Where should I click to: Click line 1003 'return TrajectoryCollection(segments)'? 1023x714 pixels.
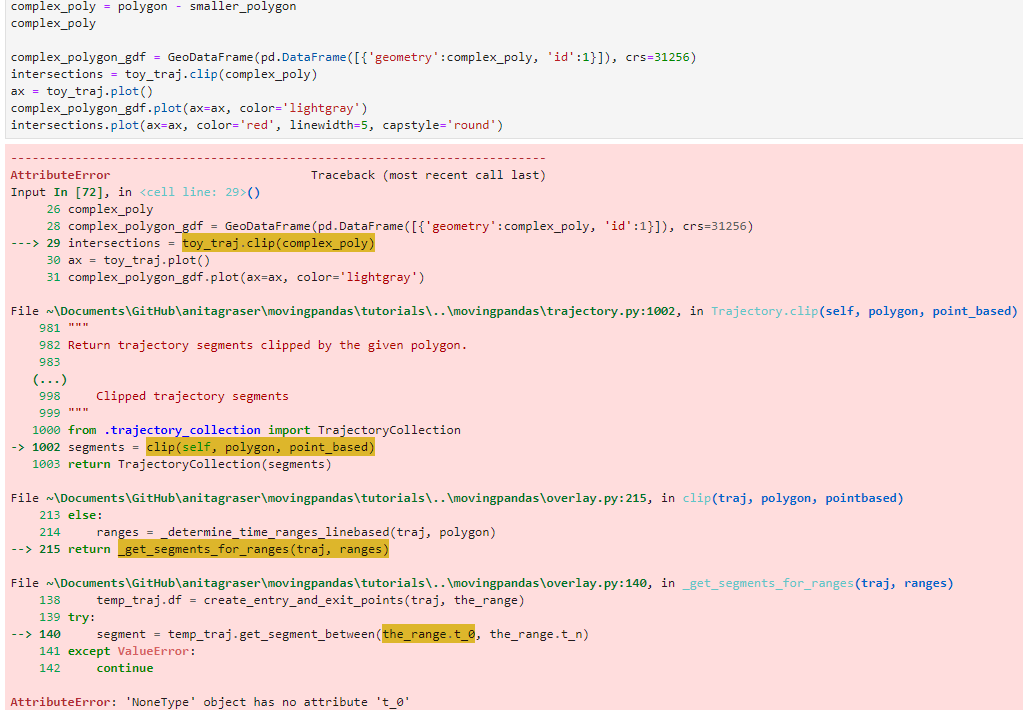point(200,464)
